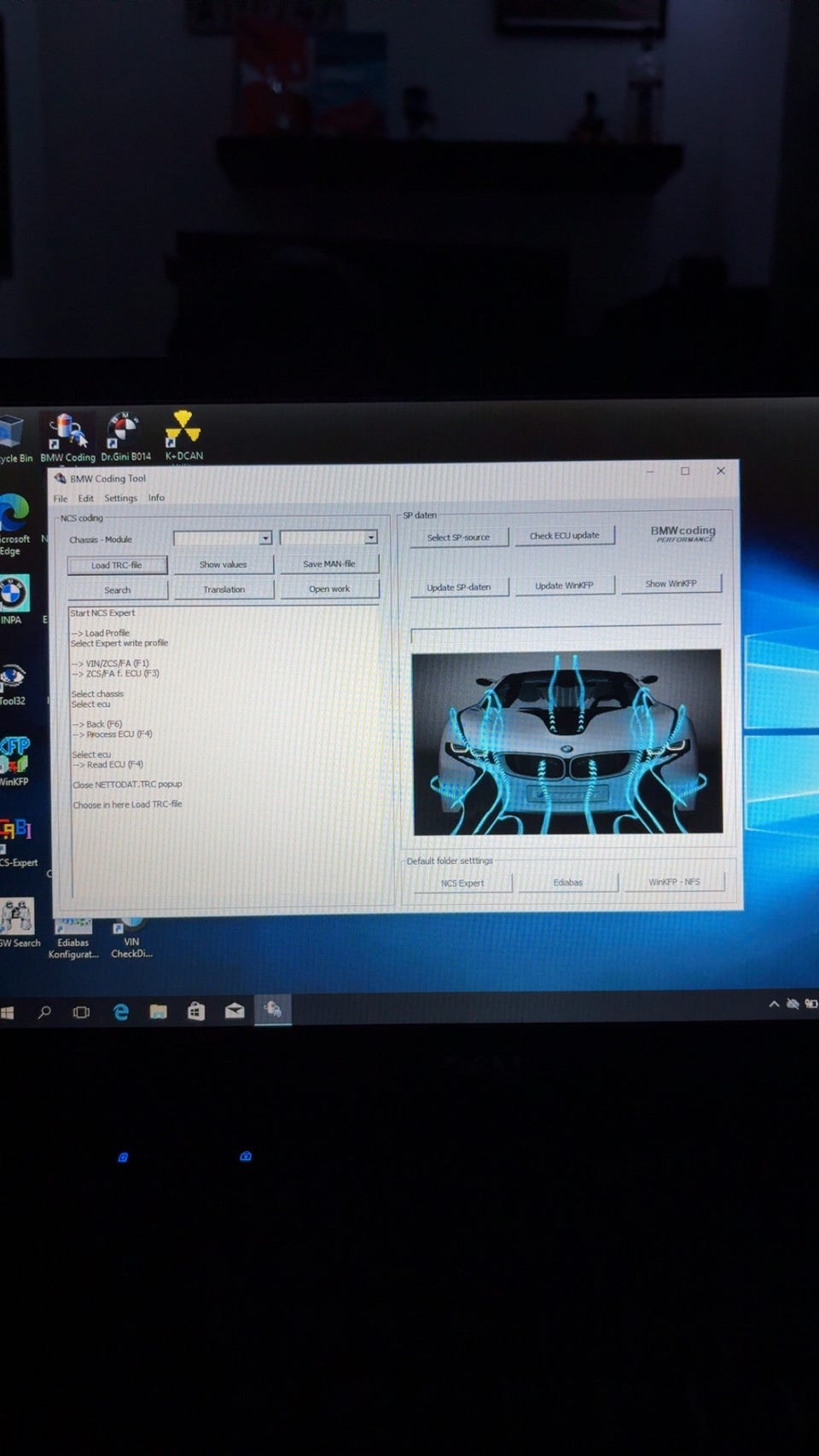This screenshot has width=819, height=1456.
Task: Maximize the BMW Coding Tool window
Action: click(685, 471)
